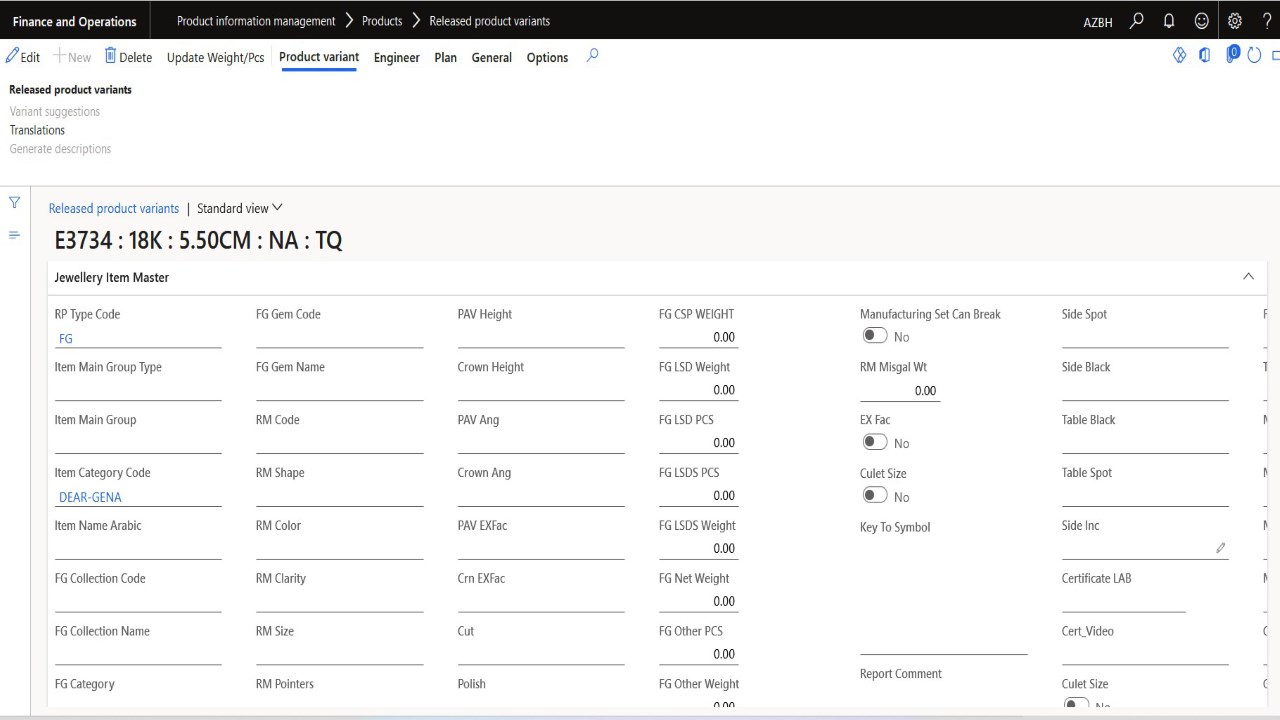Open the AZBH company picker
Image resolution: width=1280 pixels, height=720 pixels.
(x=1098, y=22)
